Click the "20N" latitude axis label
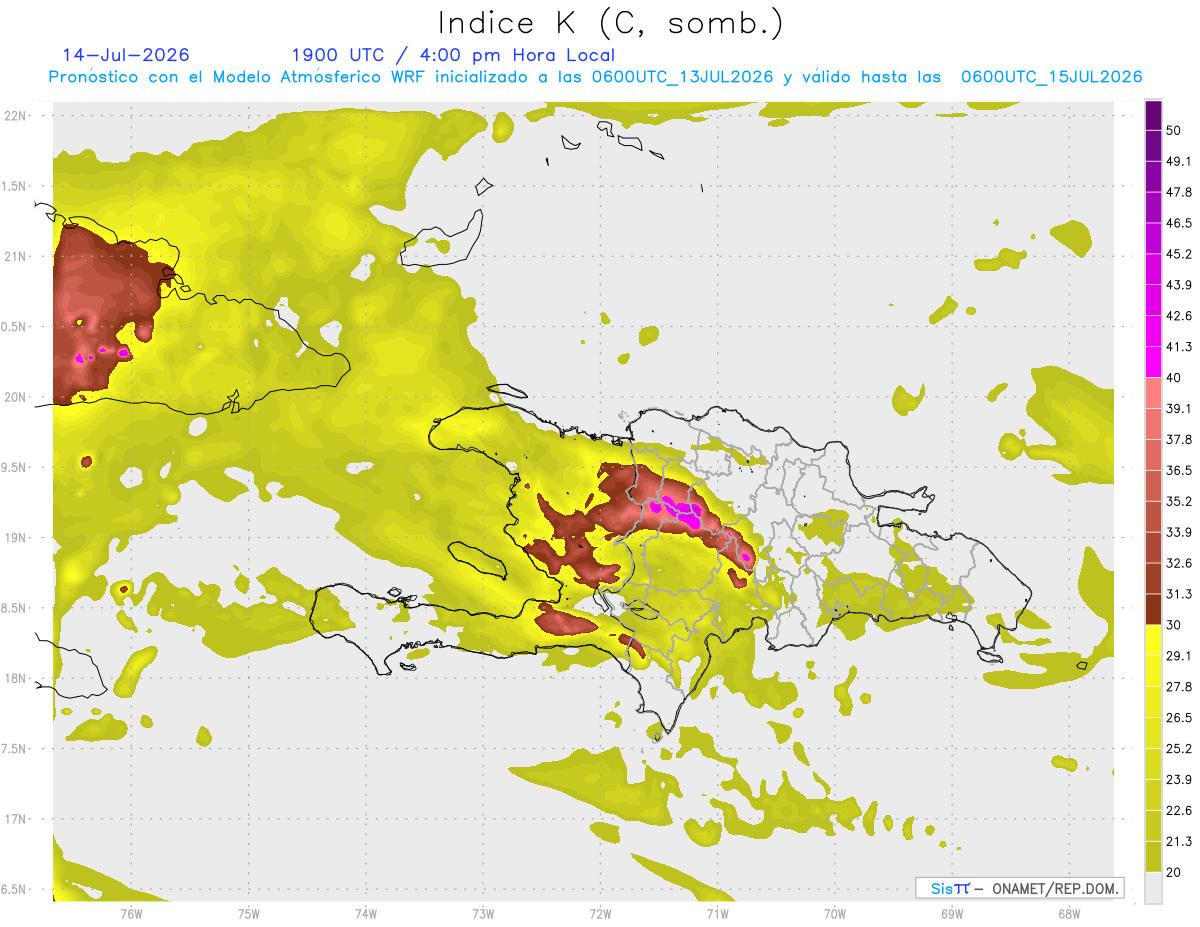 (x=15, y=397)
